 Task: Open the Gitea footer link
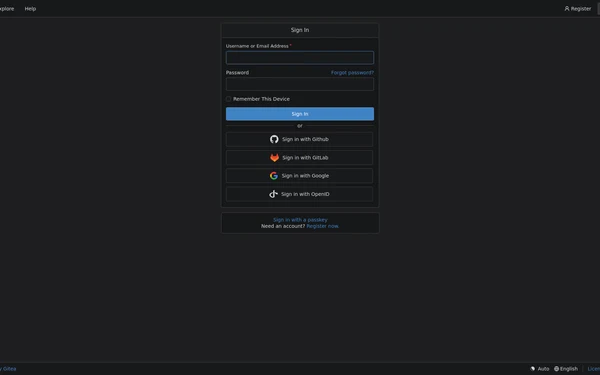[x=8, y=369]
